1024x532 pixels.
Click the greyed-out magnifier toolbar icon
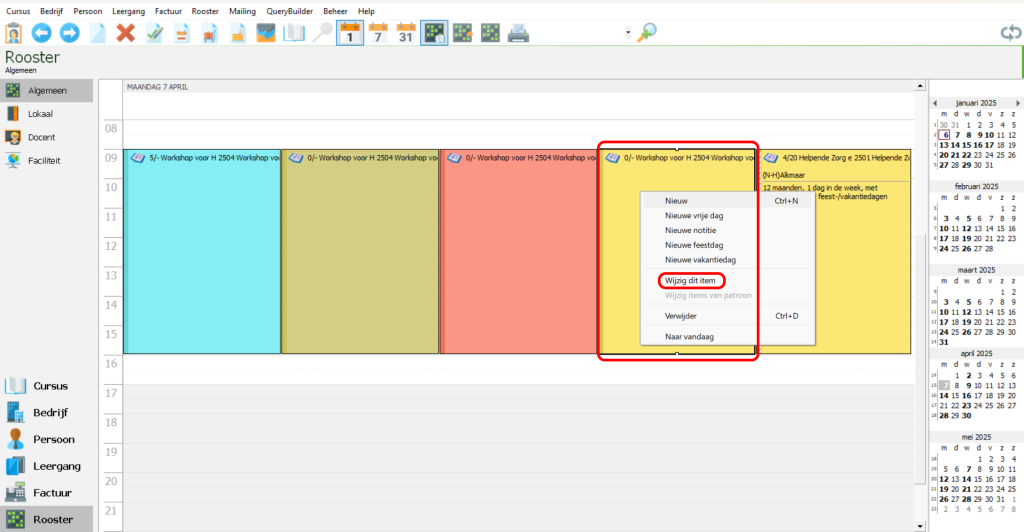322,33
